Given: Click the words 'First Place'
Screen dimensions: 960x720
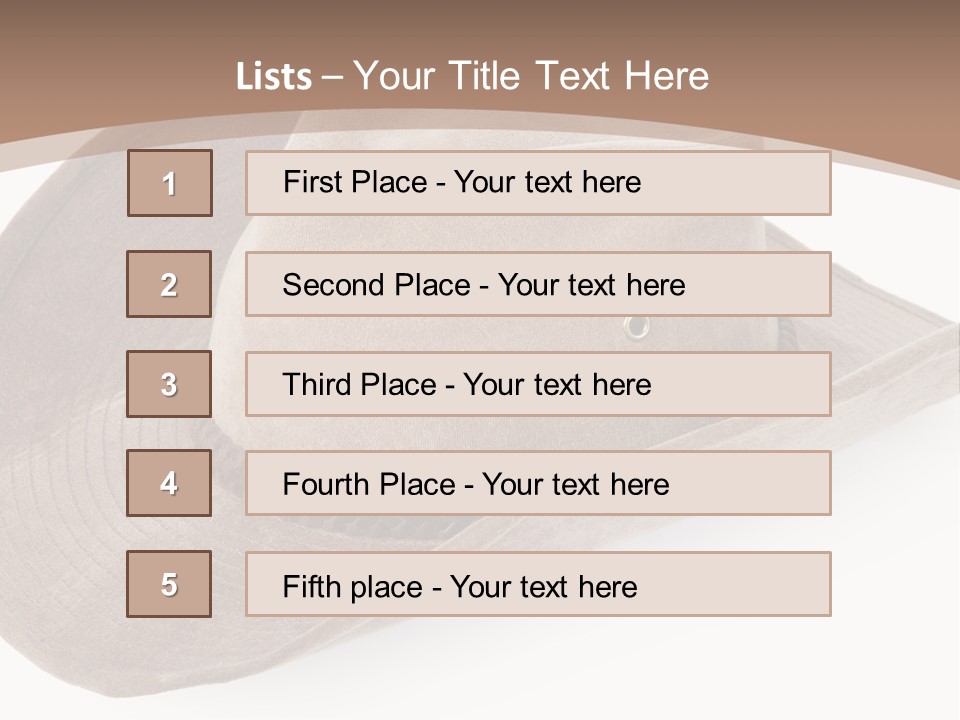Looking at the screenshot, I should click(x=354, y=182).
